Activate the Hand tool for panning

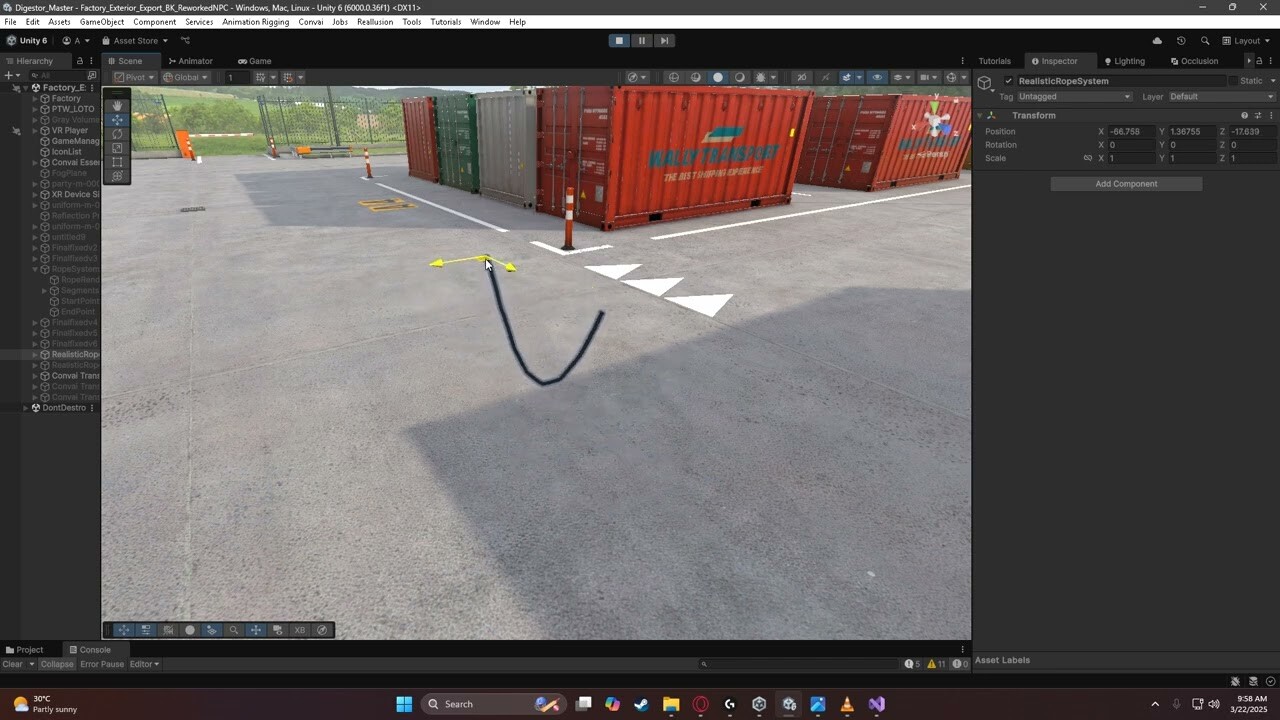click(x=117, y=105)
